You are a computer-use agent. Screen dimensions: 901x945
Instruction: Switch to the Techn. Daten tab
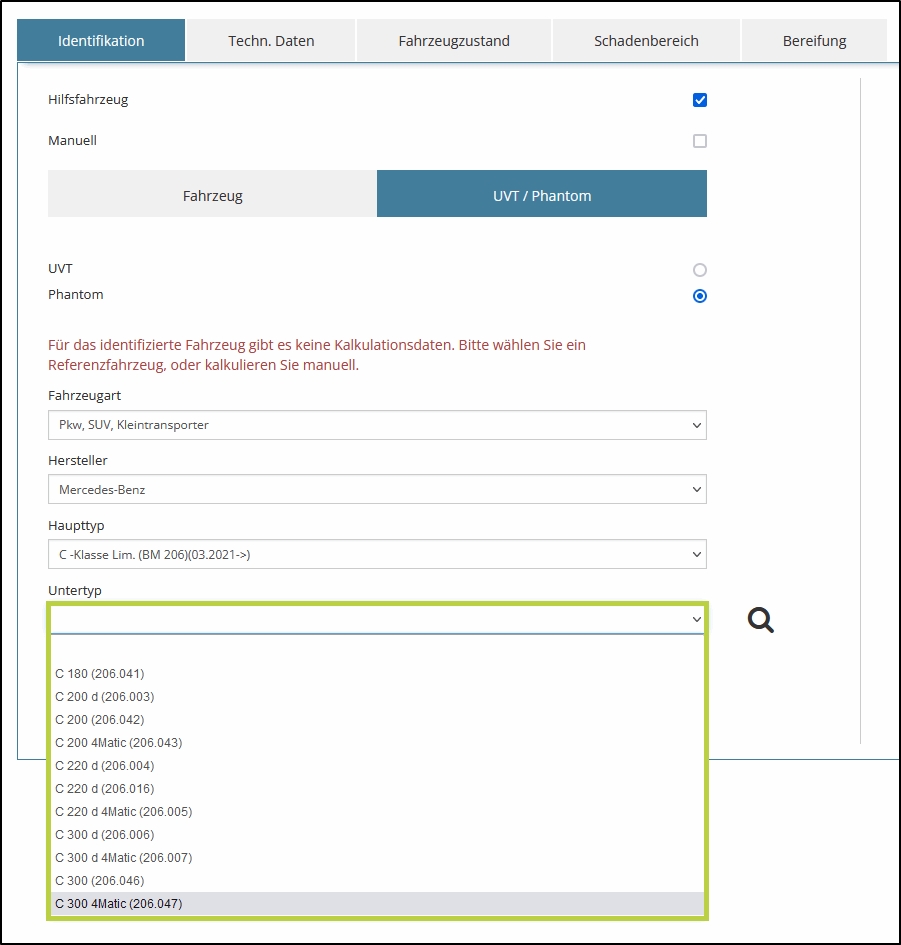(x=271, y=41)
